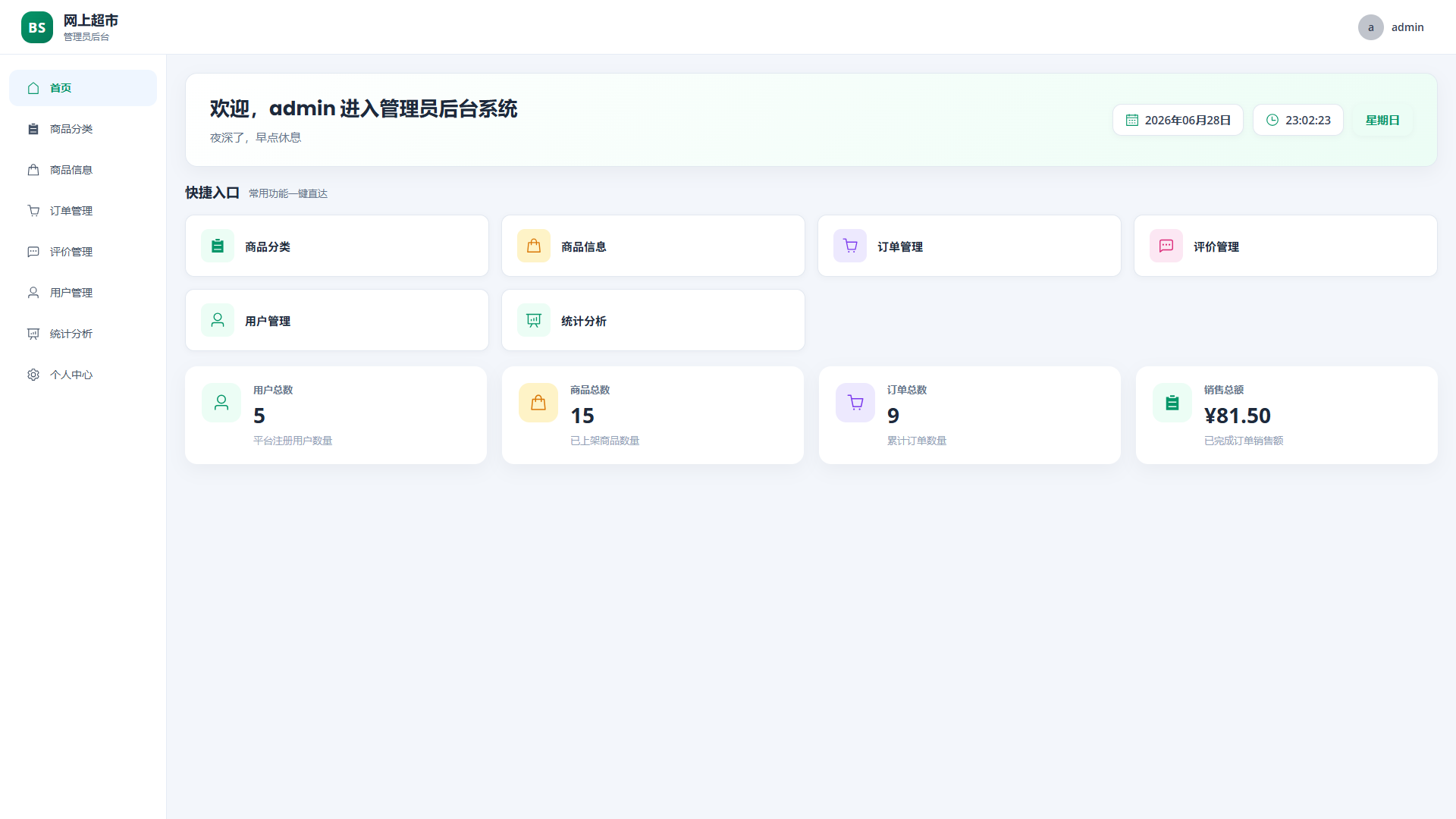Click the gear icon beside sidebar 个人中心
1456x819 pixels.
click(33, 375)
